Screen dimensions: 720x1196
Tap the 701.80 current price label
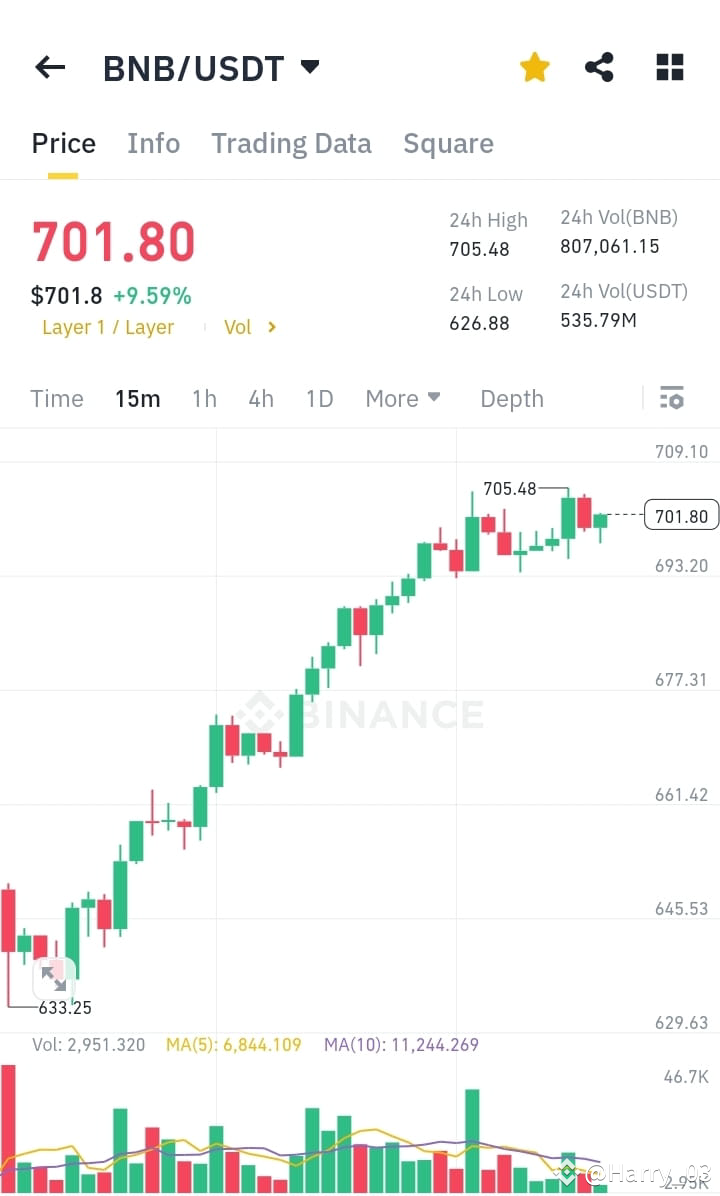tap(681, 516)
